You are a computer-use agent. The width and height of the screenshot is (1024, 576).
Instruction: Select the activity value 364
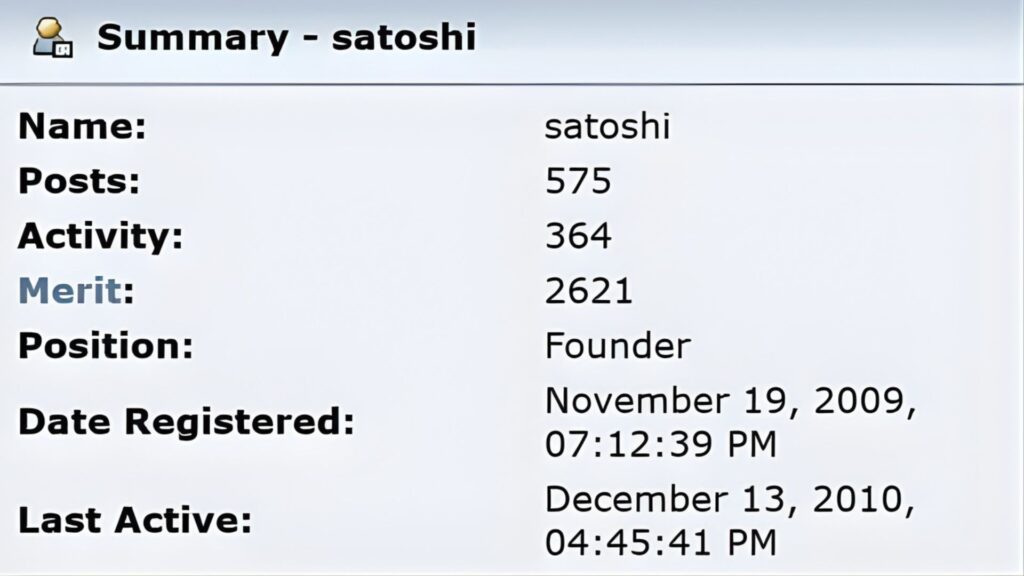[578, 237]
